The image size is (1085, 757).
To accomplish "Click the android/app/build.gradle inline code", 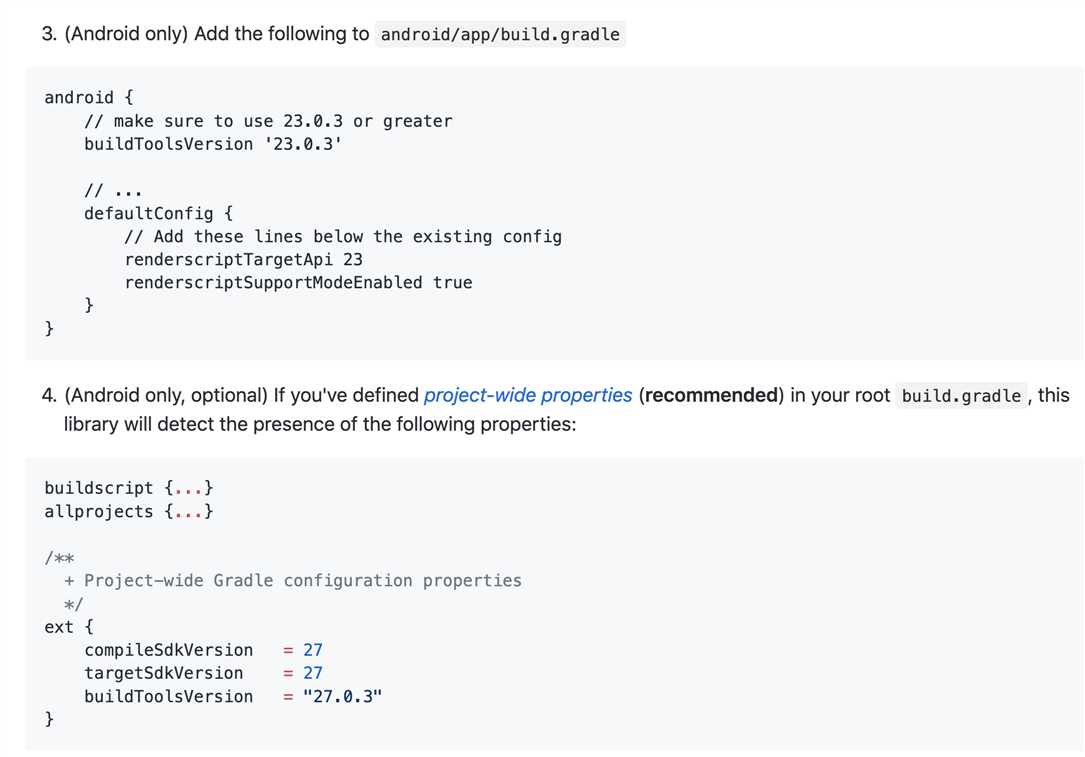I will click(500, 35).
